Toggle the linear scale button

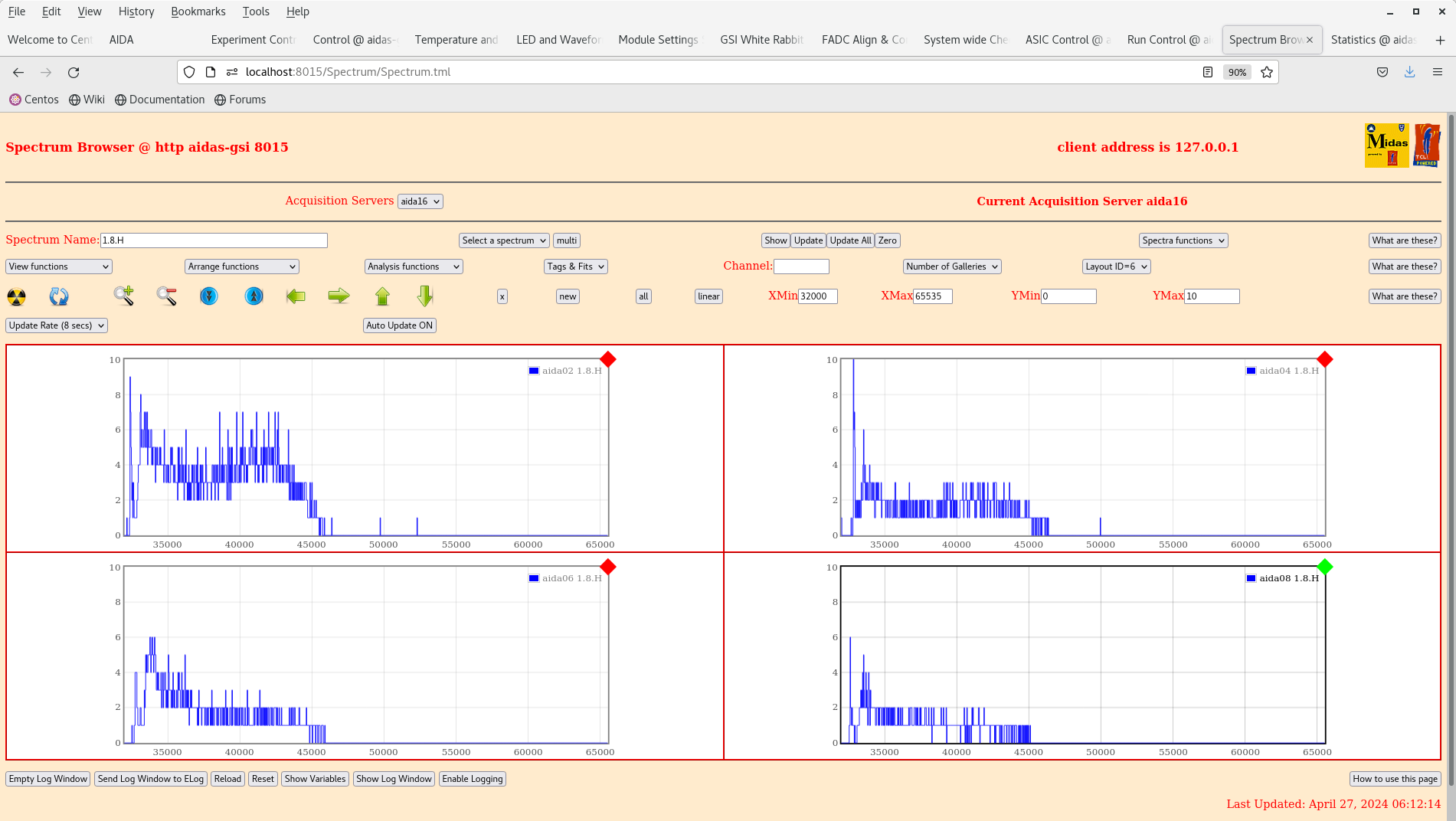tap(708, 296)
